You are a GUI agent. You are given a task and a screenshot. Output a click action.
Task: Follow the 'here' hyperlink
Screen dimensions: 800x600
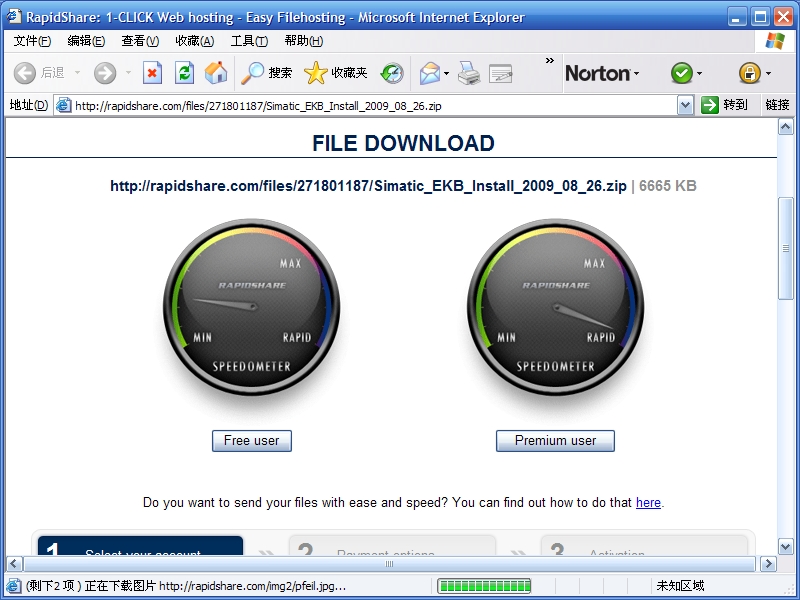point(648,503)
